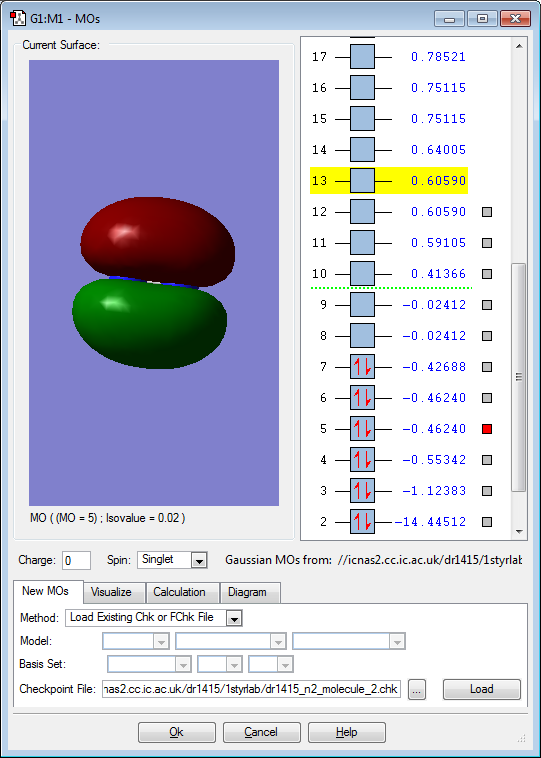Switch to the Visualize tab

pyautogui.click(x=111, y=592)
